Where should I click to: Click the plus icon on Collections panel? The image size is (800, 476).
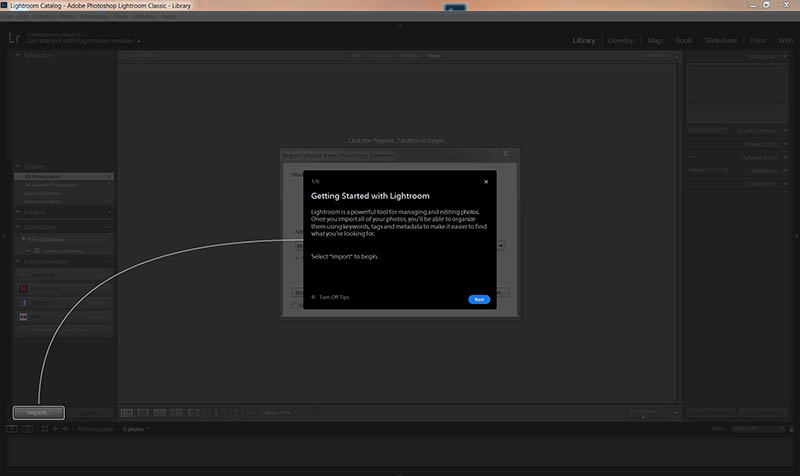click(x=110, y=227)
